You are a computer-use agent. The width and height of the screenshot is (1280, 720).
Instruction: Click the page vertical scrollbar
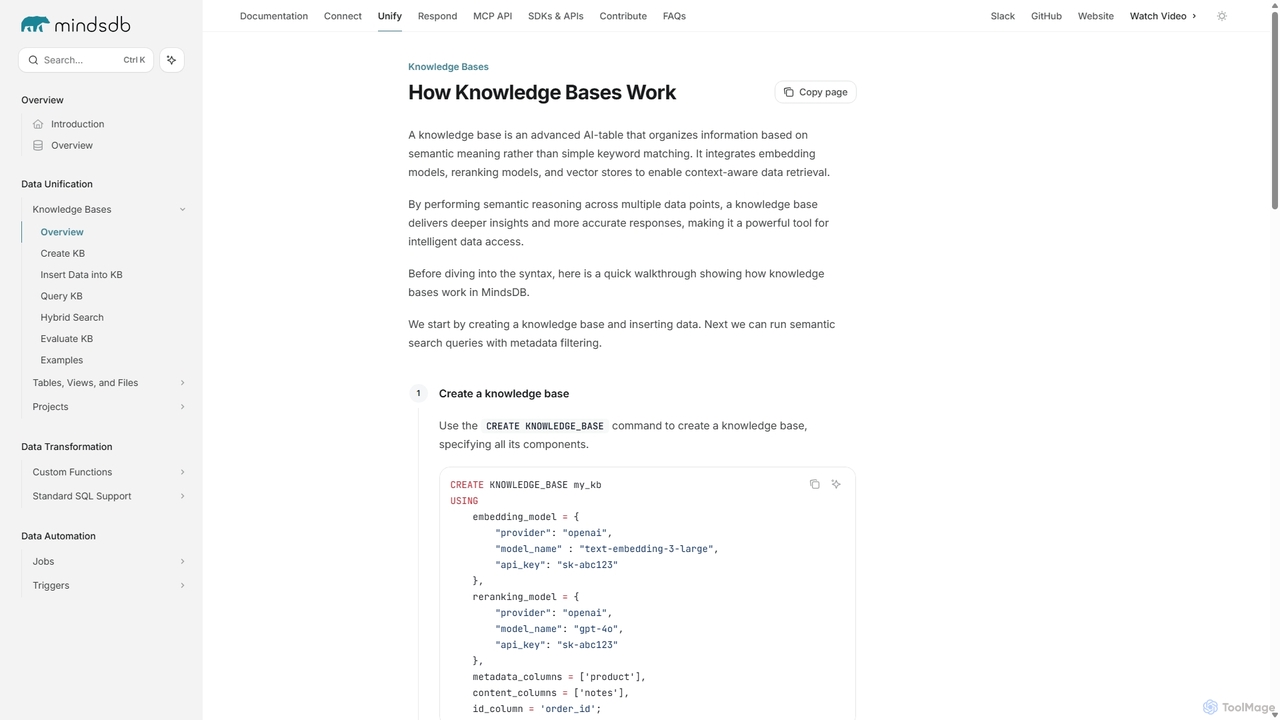tap(1274, 110)
